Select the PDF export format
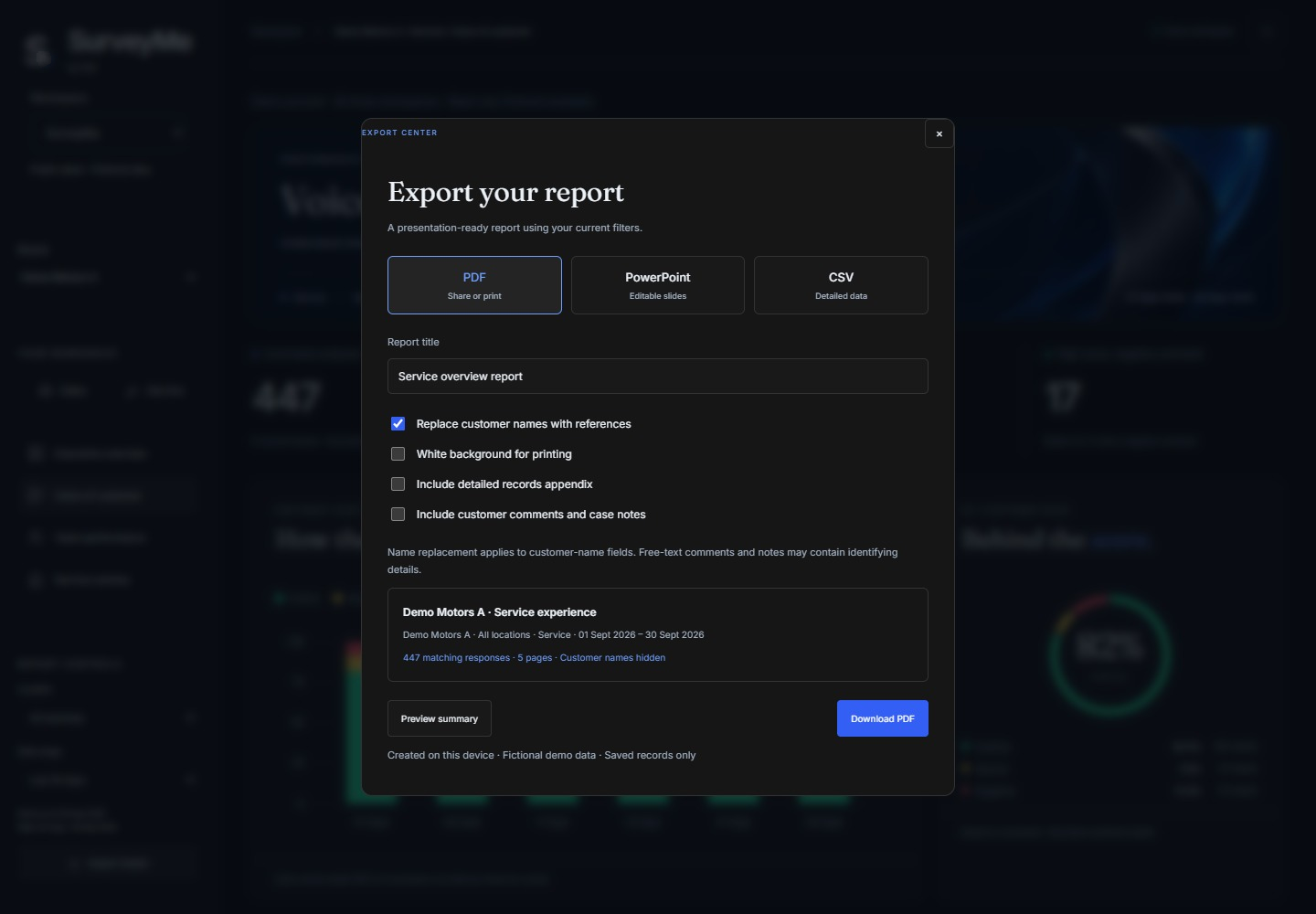Viewport: 1316px width, 914px height. tap(474, 285)
